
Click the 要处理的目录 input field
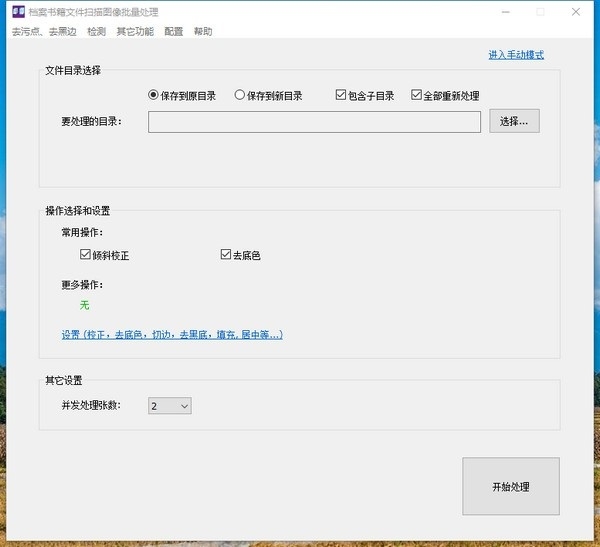(x=314, y=122)
